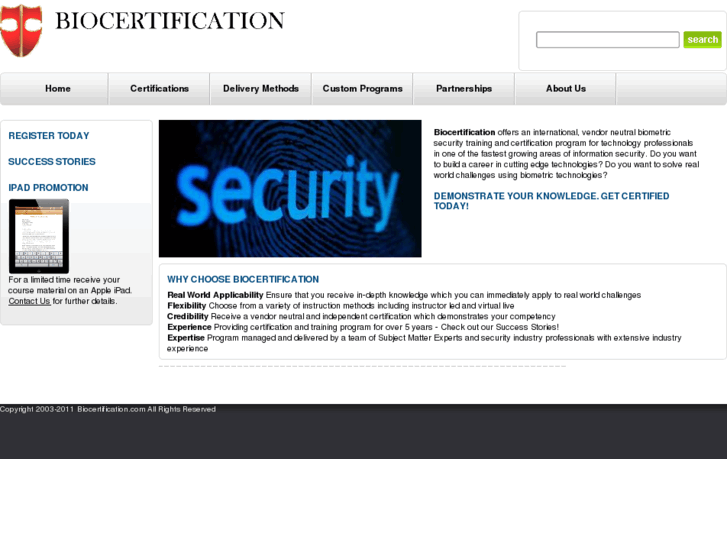Screen dimensions: 727x545
Task: Navigate to About Us
Action: click(x=566, y=89)
